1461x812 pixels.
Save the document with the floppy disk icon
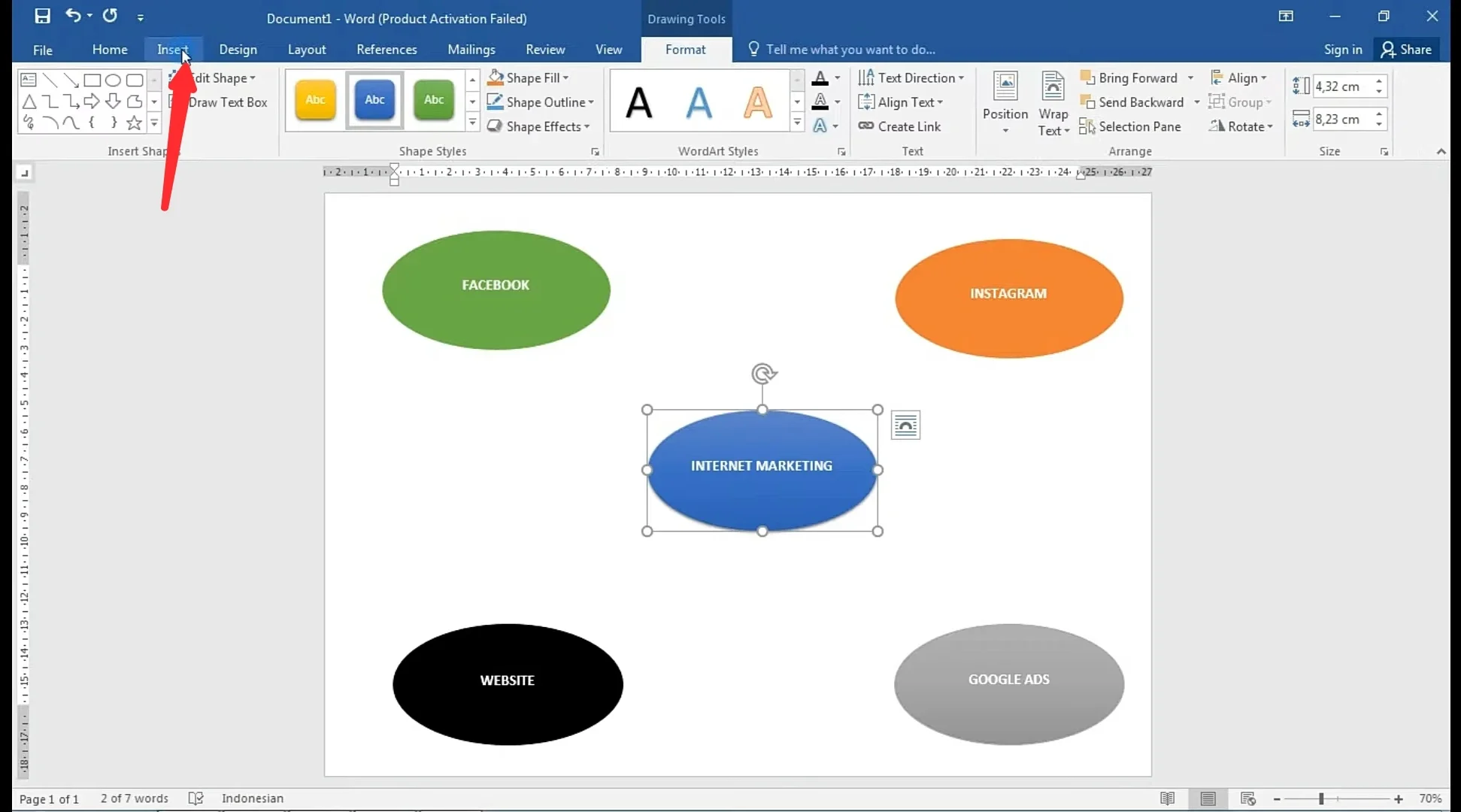pos(42,16)
